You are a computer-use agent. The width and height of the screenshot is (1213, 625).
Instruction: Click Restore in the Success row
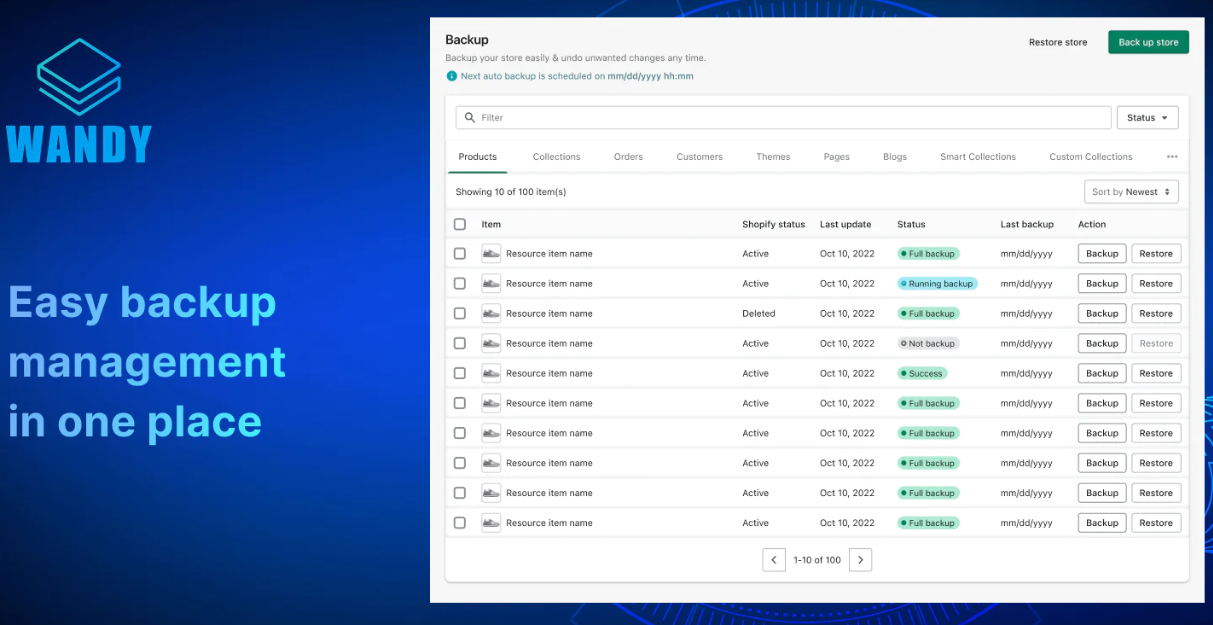(x=1156, y=374)
